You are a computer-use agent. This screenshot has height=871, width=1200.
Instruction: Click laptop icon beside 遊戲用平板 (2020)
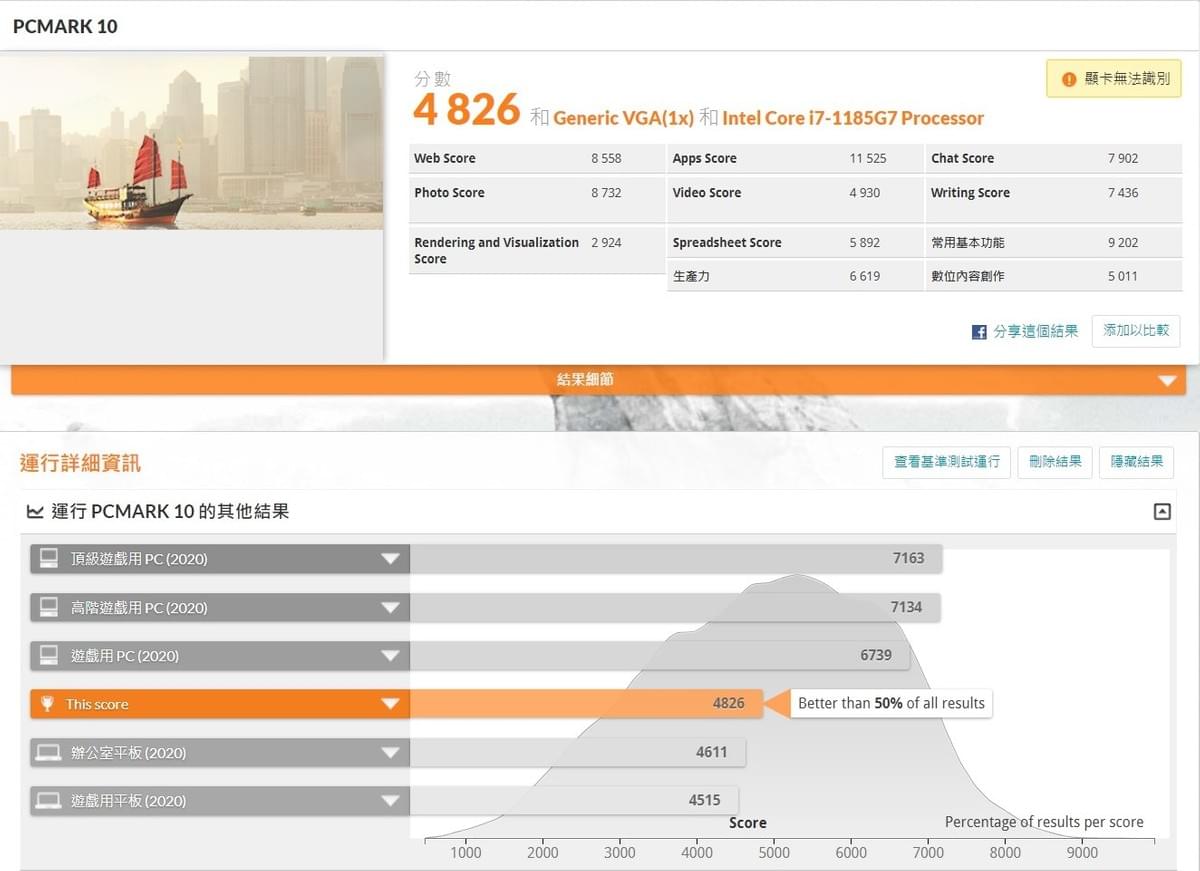[x=48, y=800]
